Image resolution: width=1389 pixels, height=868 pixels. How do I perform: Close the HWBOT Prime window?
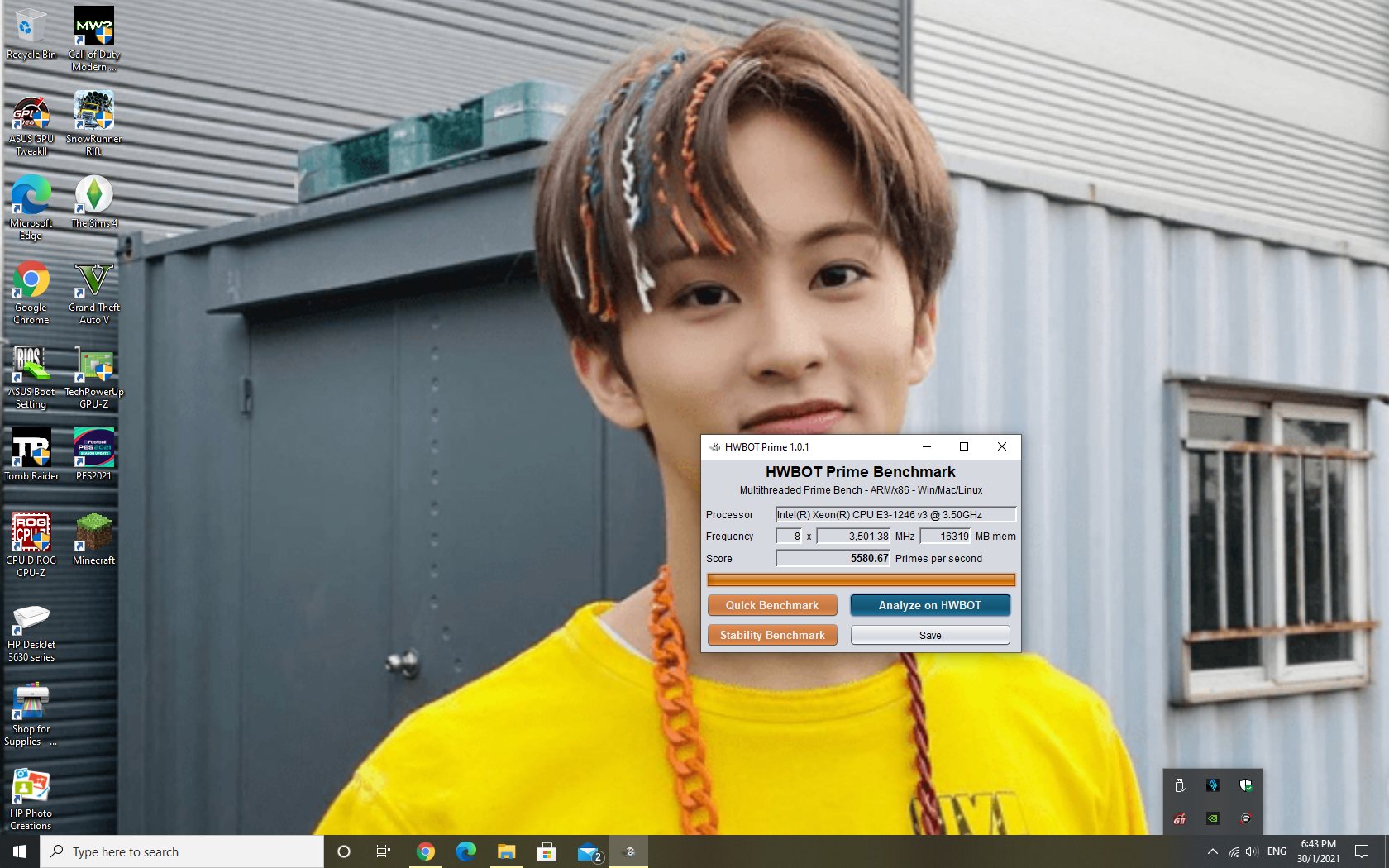pyautogui.click(x=1002, y=446)
